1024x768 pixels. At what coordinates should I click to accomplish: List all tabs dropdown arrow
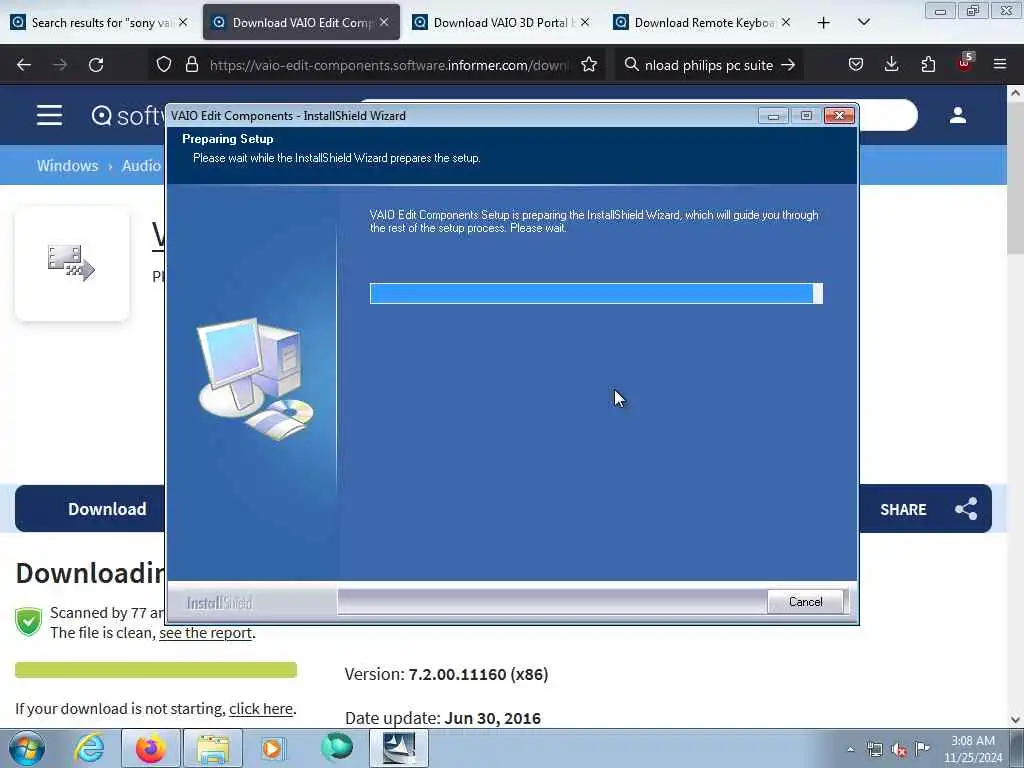pos(863,23)
